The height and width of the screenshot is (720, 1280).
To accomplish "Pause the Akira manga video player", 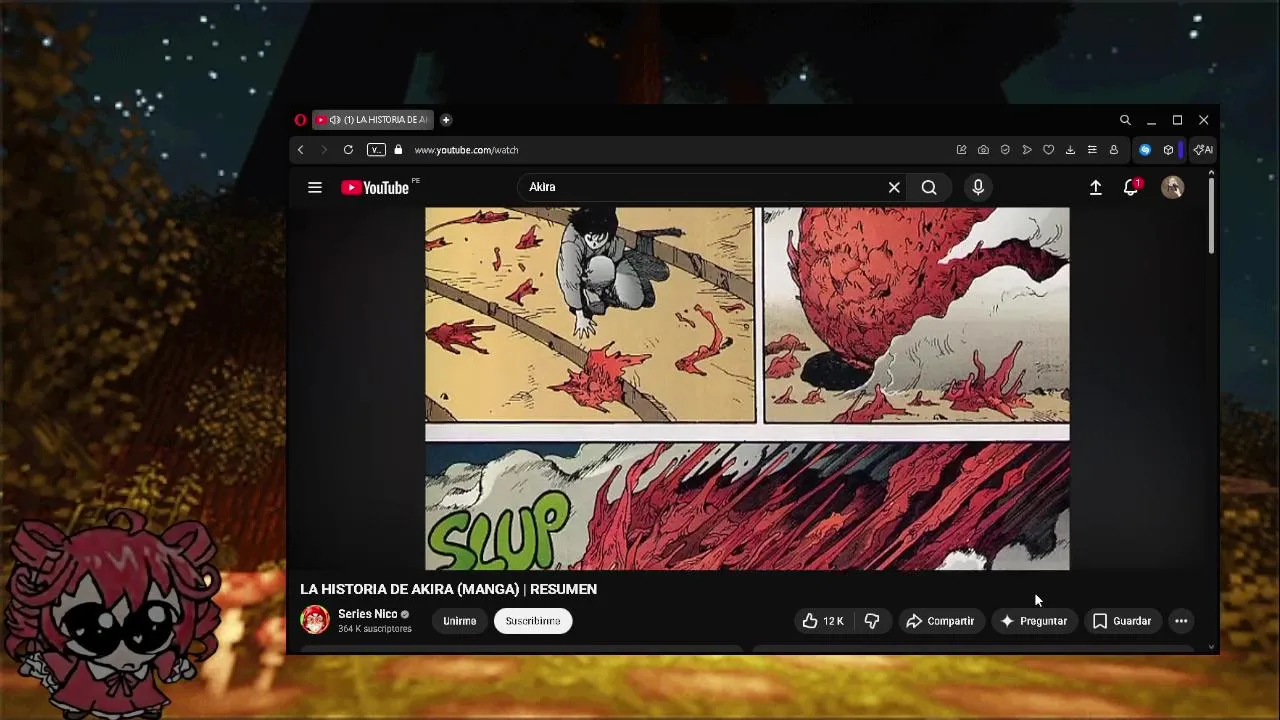I will (747, 389).
